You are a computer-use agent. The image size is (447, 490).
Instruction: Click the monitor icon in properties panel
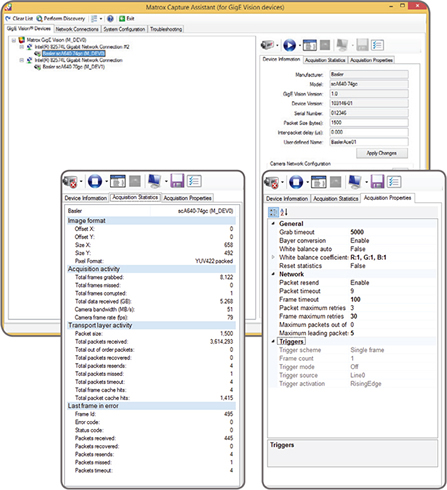(355, 182)
